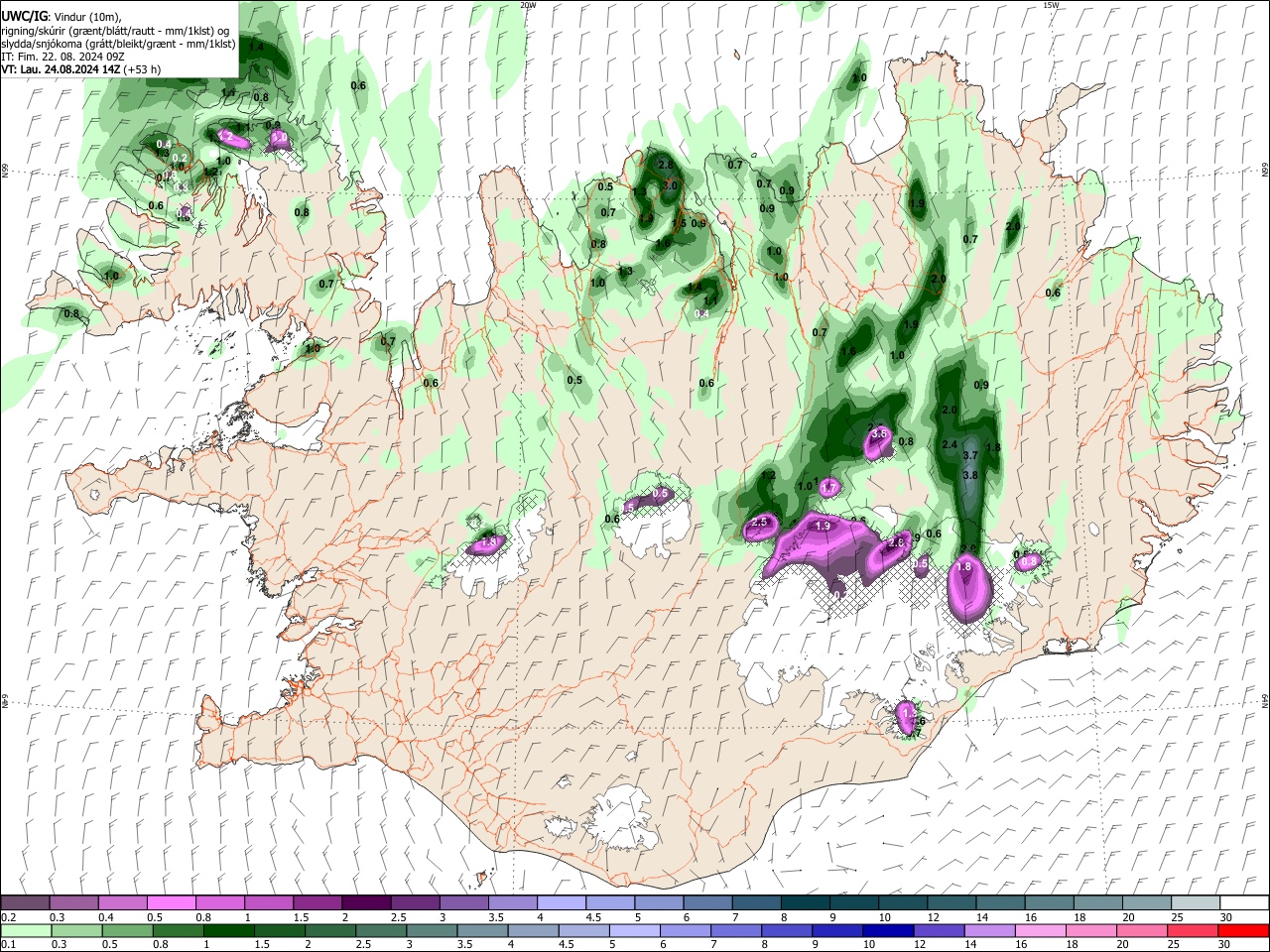Click the slydda/snjókoma legend description line
Image resolution: width=1270 pixels, height=952 pixels.
[118, 44]
